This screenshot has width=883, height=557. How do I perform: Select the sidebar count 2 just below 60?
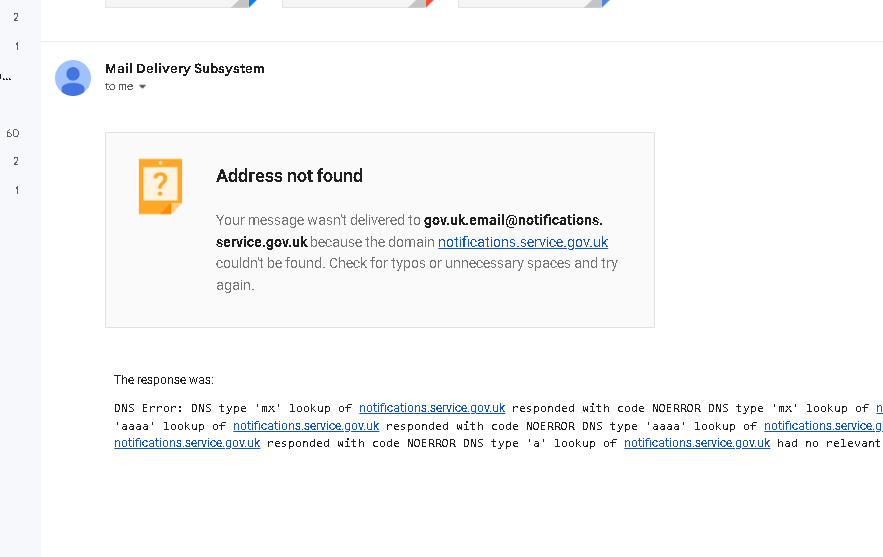(16, 162)
